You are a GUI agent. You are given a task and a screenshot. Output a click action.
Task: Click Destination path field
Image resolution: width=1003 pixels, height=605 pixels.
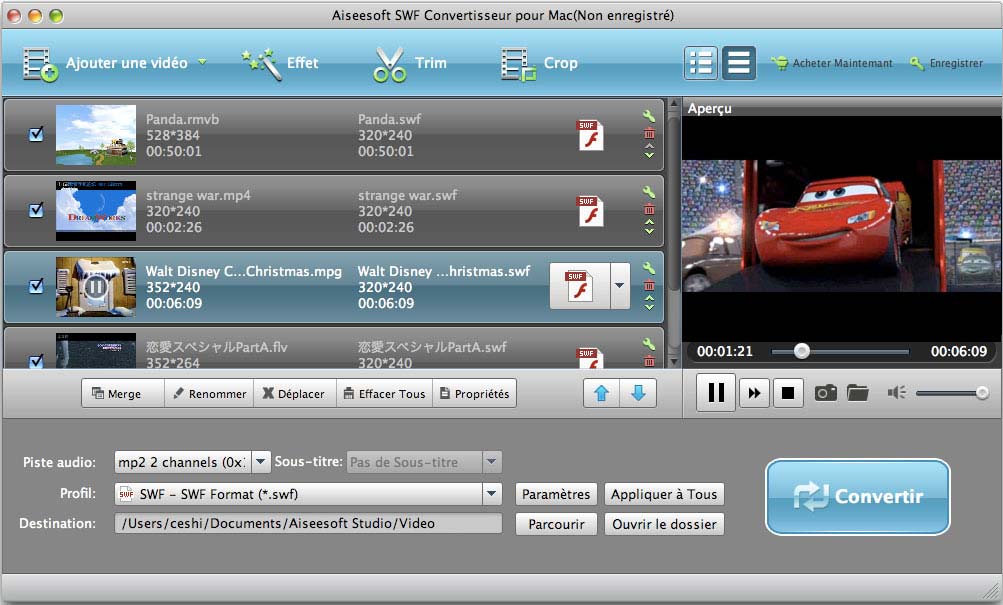308,523
